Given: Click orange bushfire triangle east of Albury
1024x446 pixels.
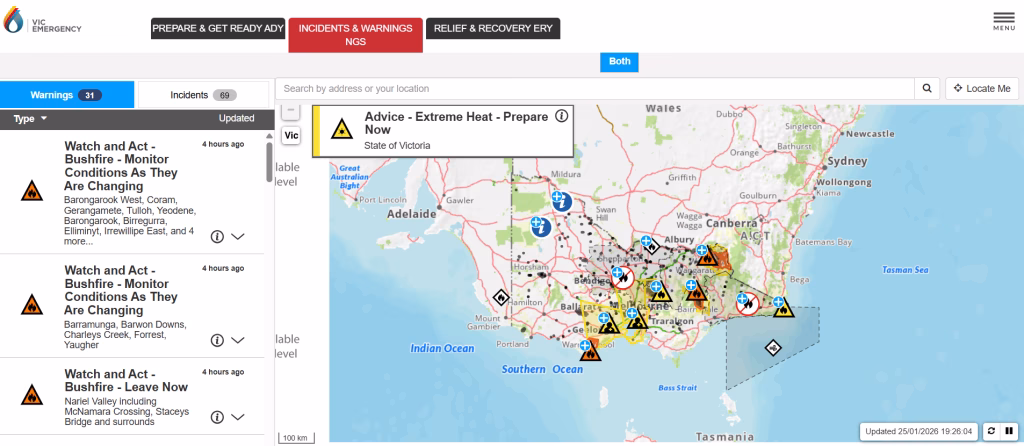Looking at the screenshot, I should (x=707, y=256).
